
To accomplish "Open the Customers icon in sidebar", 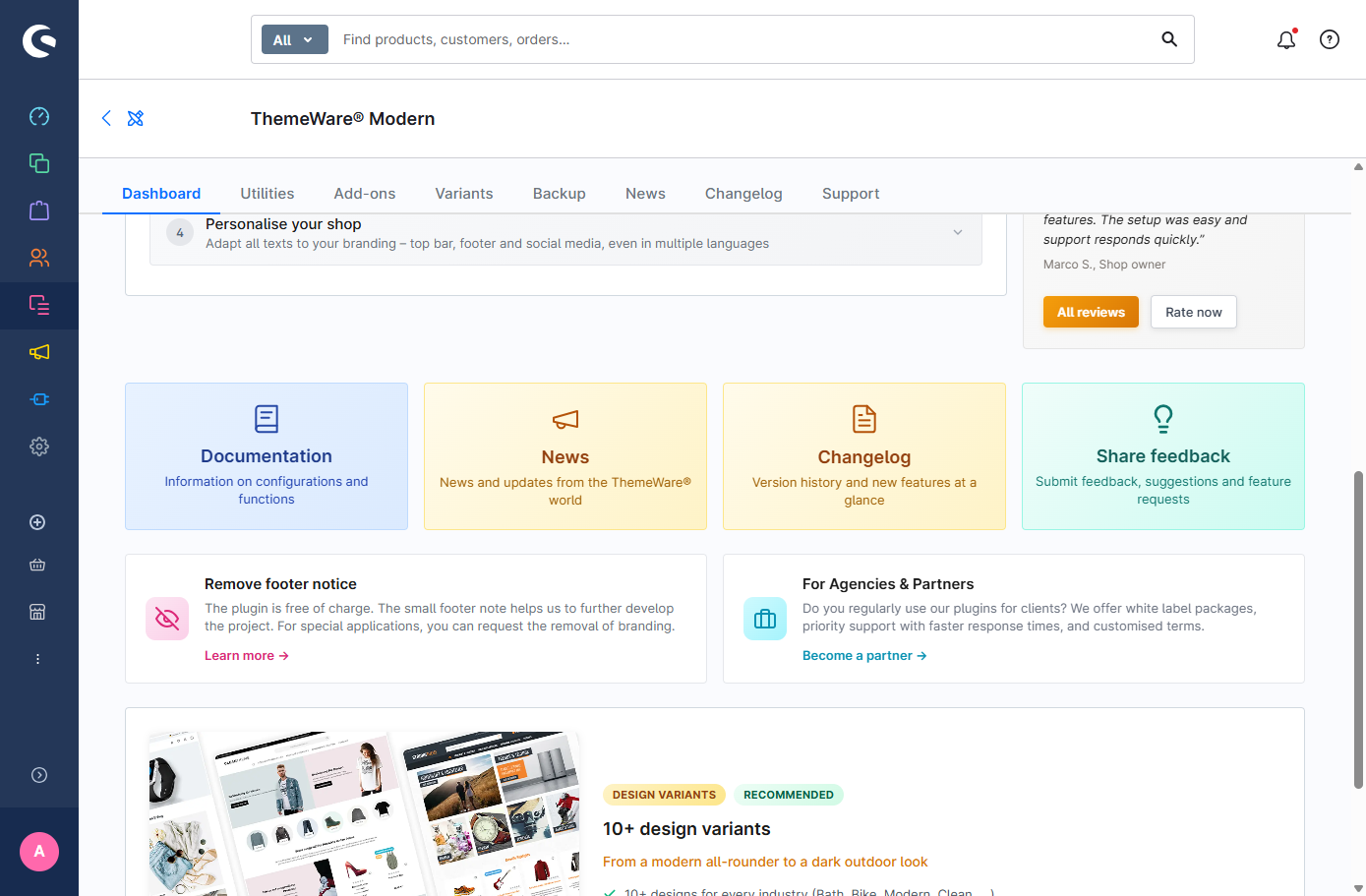I will pyautogui.click(x=39, y=258).
